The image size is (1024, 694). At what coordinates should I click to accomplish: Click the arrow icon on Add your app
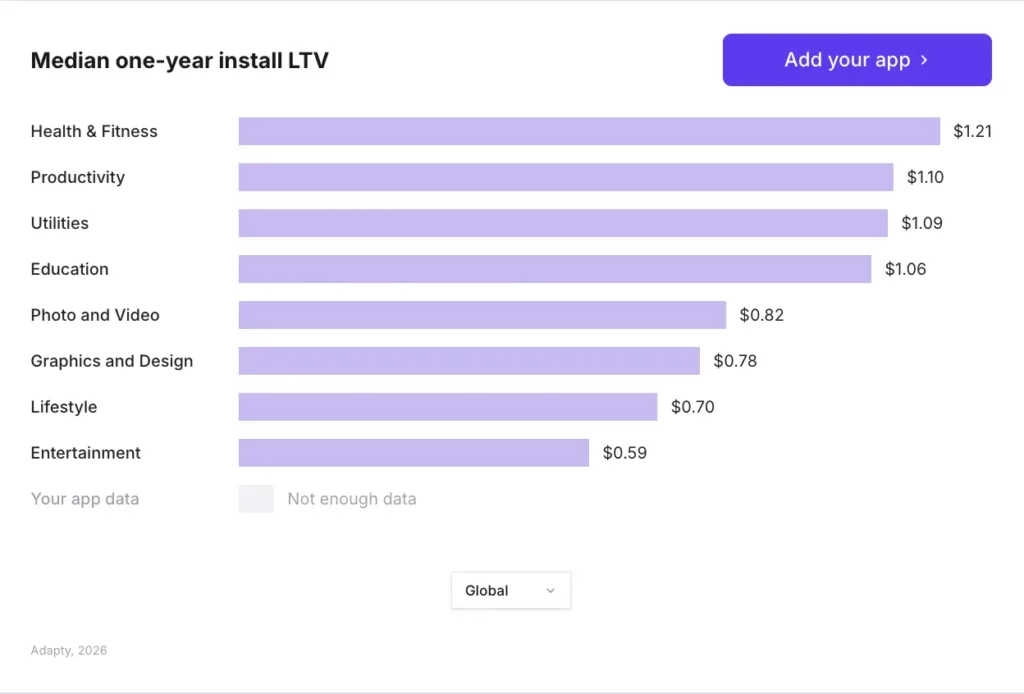click(x=922, y=60)
